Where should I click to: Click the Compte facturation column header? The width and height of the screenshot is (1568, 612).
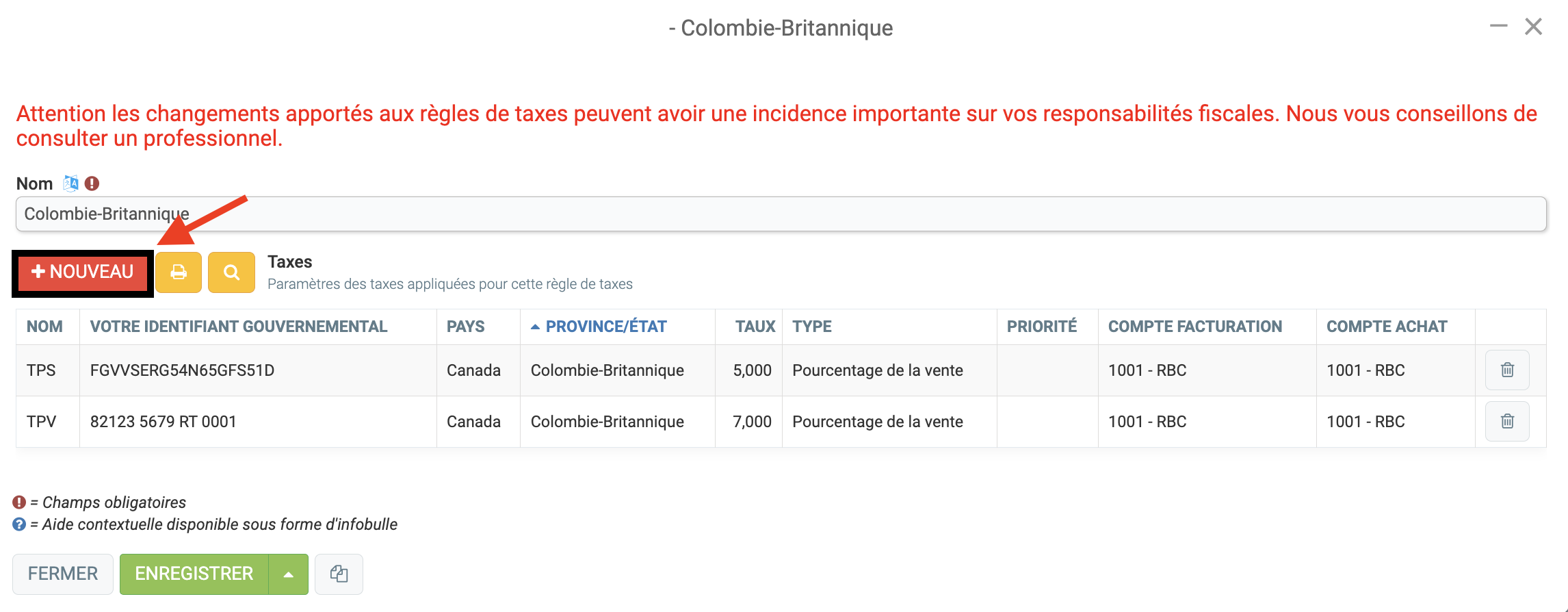tap(1194, 327)
